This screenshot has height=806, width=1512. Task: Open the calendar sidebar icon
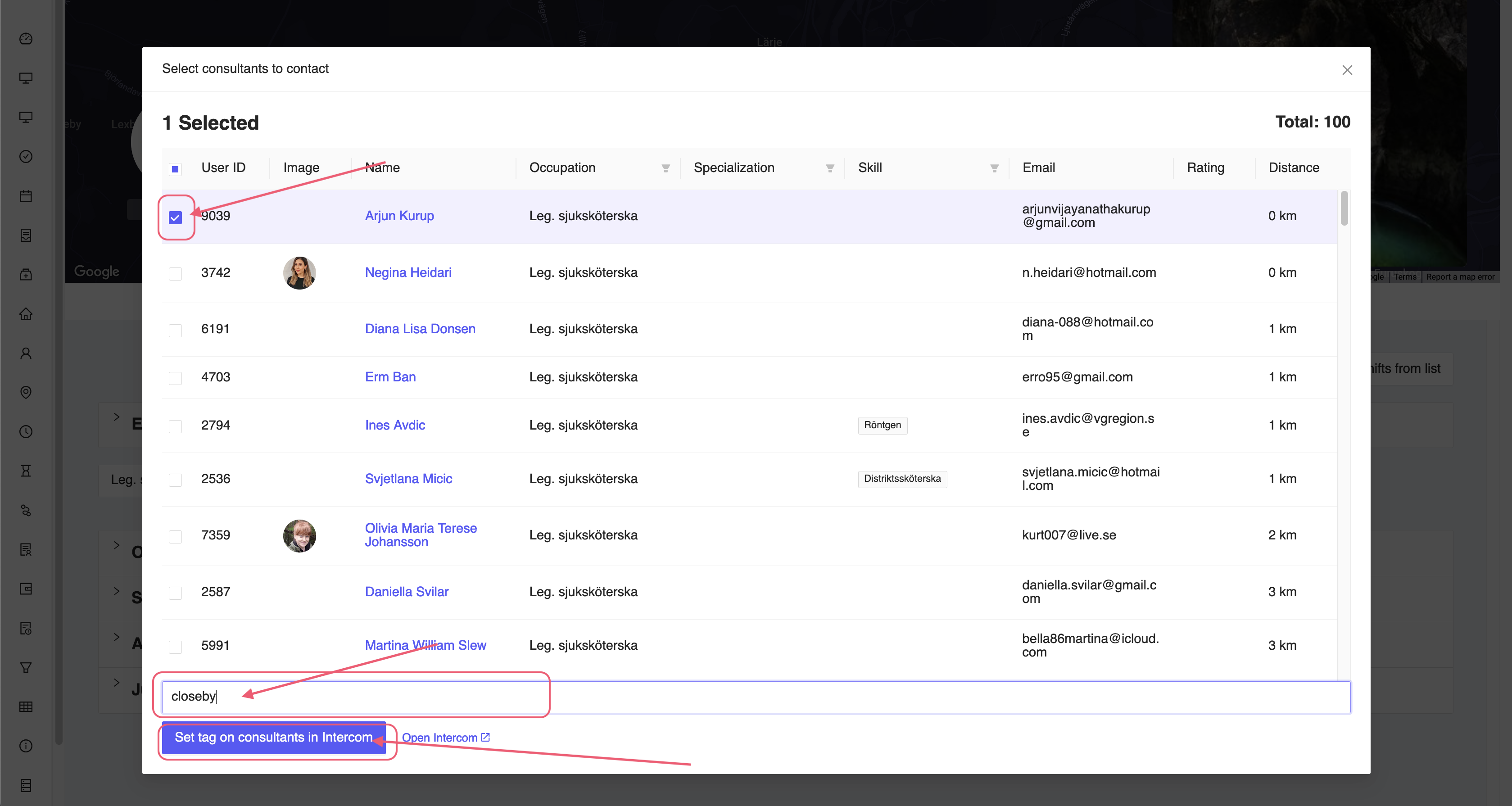click(x=26, y=196)
